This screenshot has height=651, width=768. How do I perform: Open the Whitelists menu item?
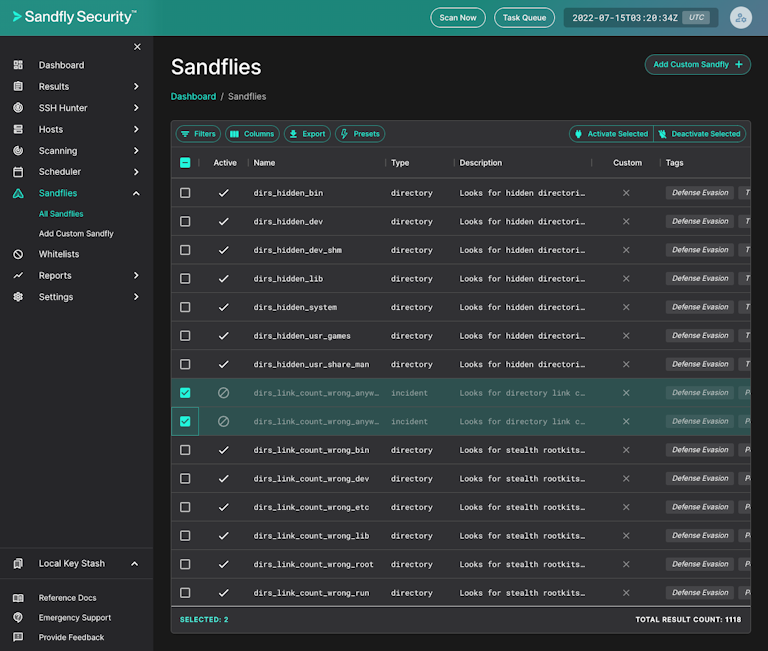59,254
